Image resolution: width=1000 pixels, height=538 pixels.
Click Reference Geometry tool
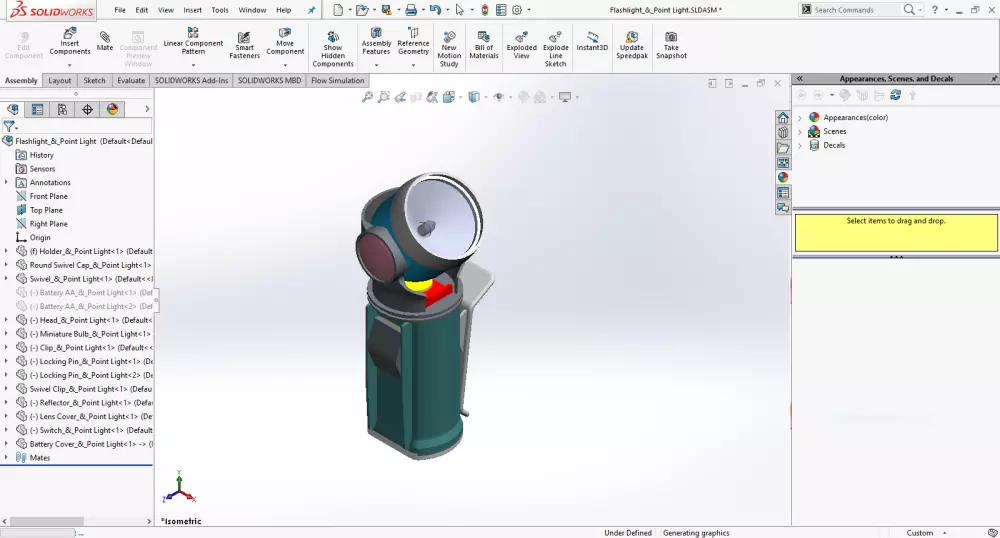(x=413, y=41)
